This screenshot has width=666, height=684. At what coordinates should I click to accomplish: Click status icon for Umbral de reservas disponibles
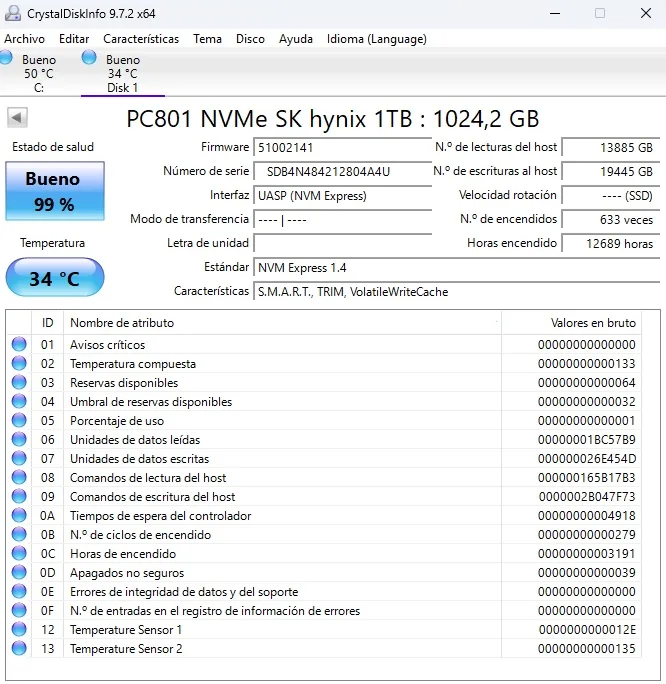(x=19, y=401)
